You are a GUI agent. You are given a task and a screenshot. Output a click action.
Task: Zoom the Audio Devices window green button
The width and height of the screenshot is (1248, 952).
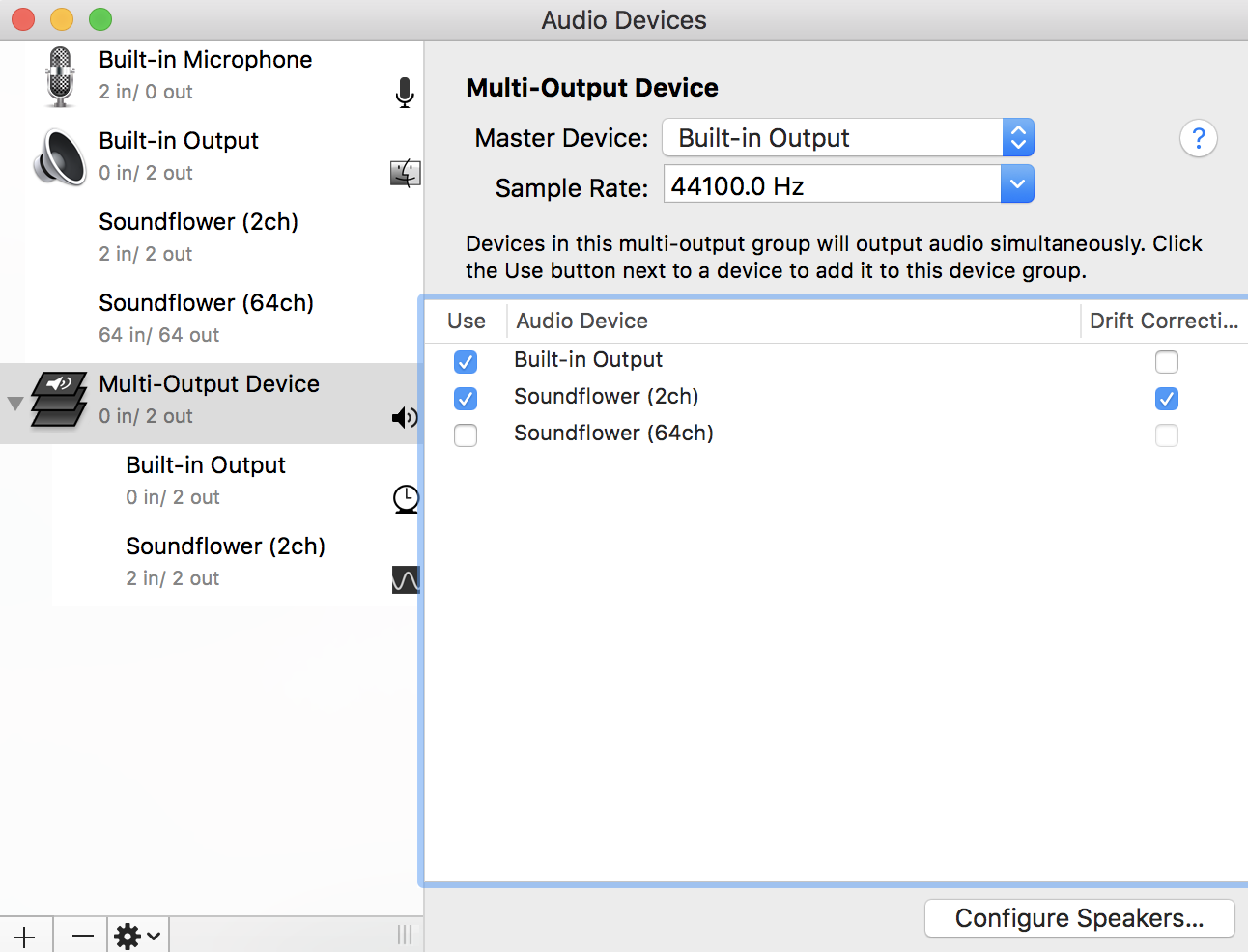(x=100, y=19)
